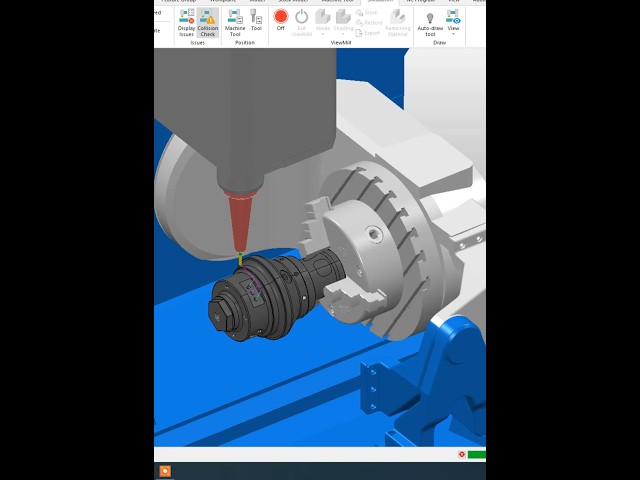Open the orange app icon on the taskbar
Image resolution: width=640 pixels, height=480 pixels.
point(165,471)
